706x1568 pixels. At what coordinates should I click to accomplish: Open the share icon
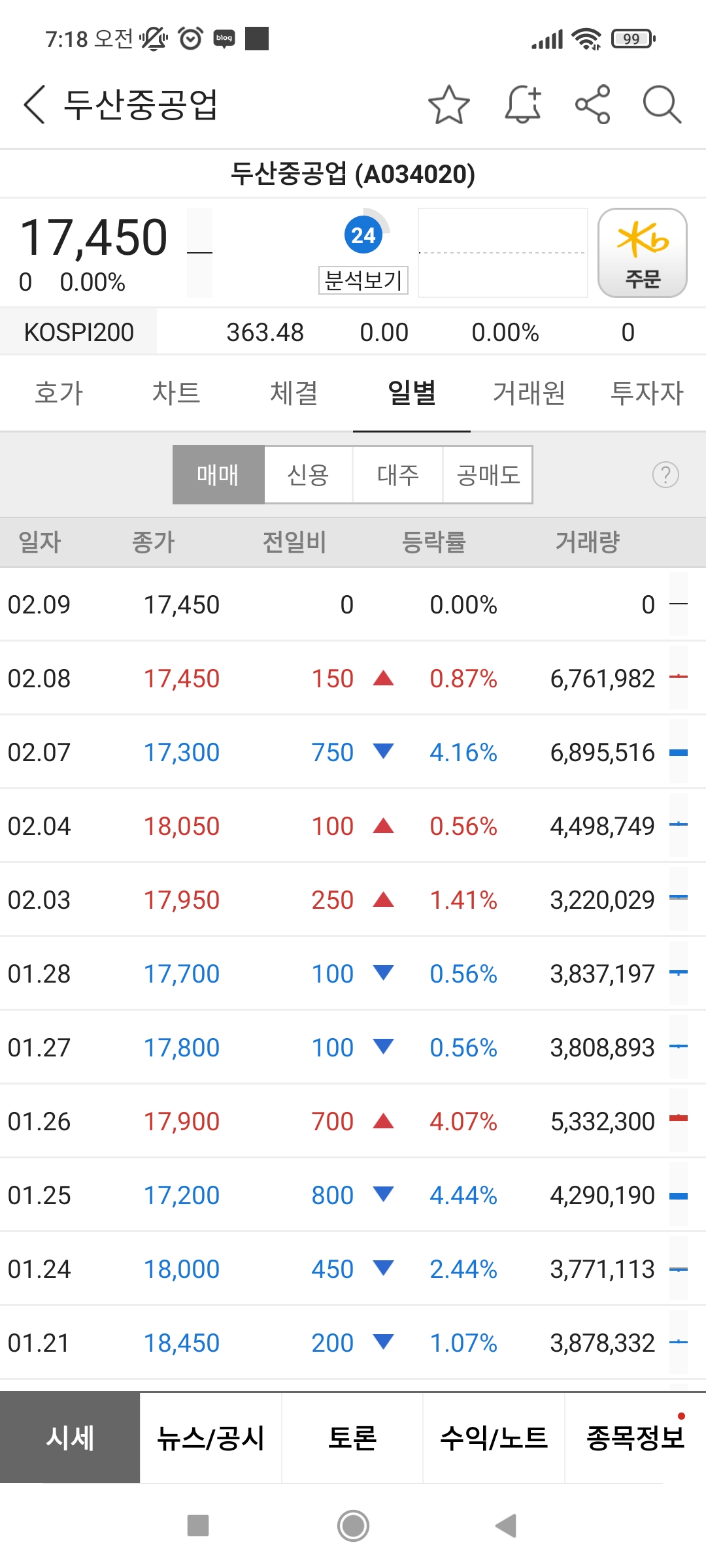[x=593, y=105]
